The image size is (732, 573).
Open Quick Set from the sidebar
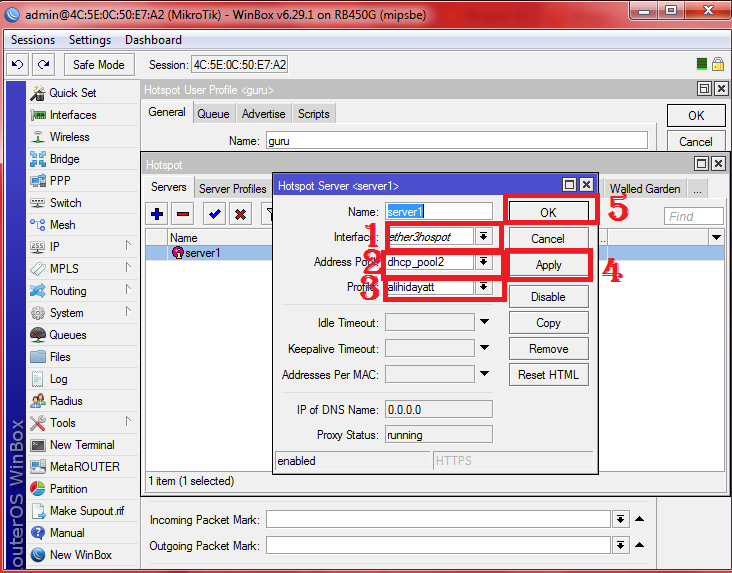(x=83, y=93)
